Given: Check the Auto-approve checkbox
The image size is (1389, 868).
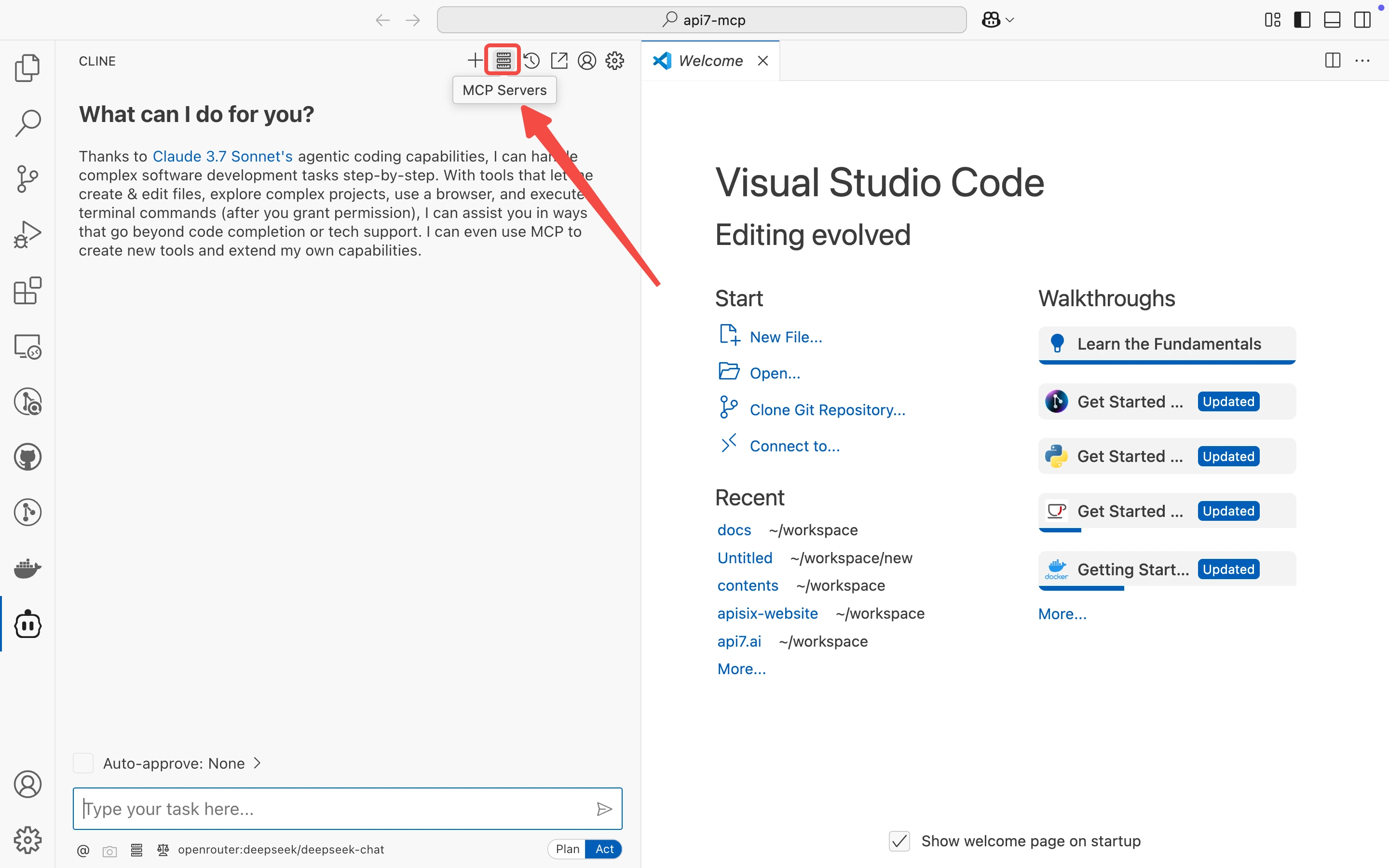Looking at the screenshot, I should pyautogui.click(x=83, y=763).
